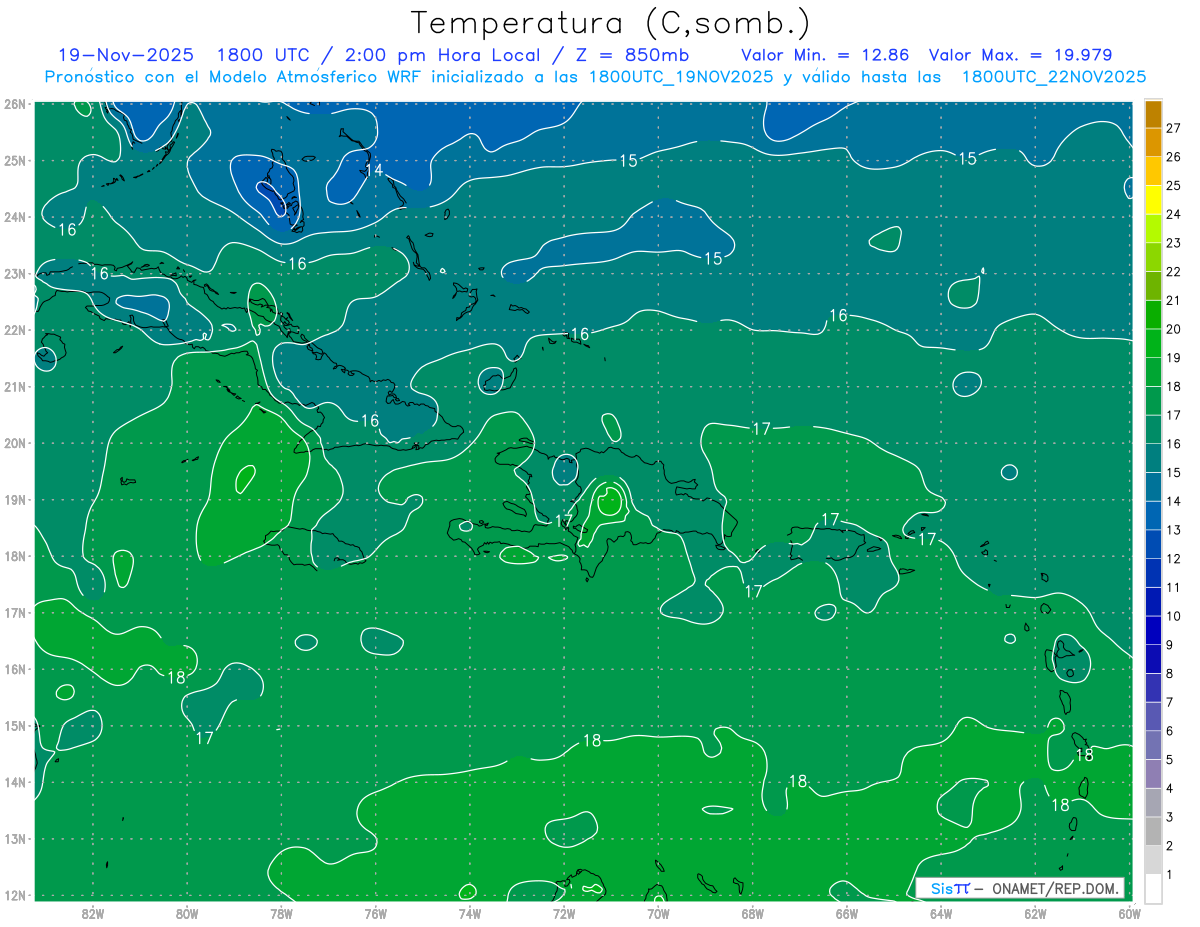Click the "19N" latitude label

(15, 500)
